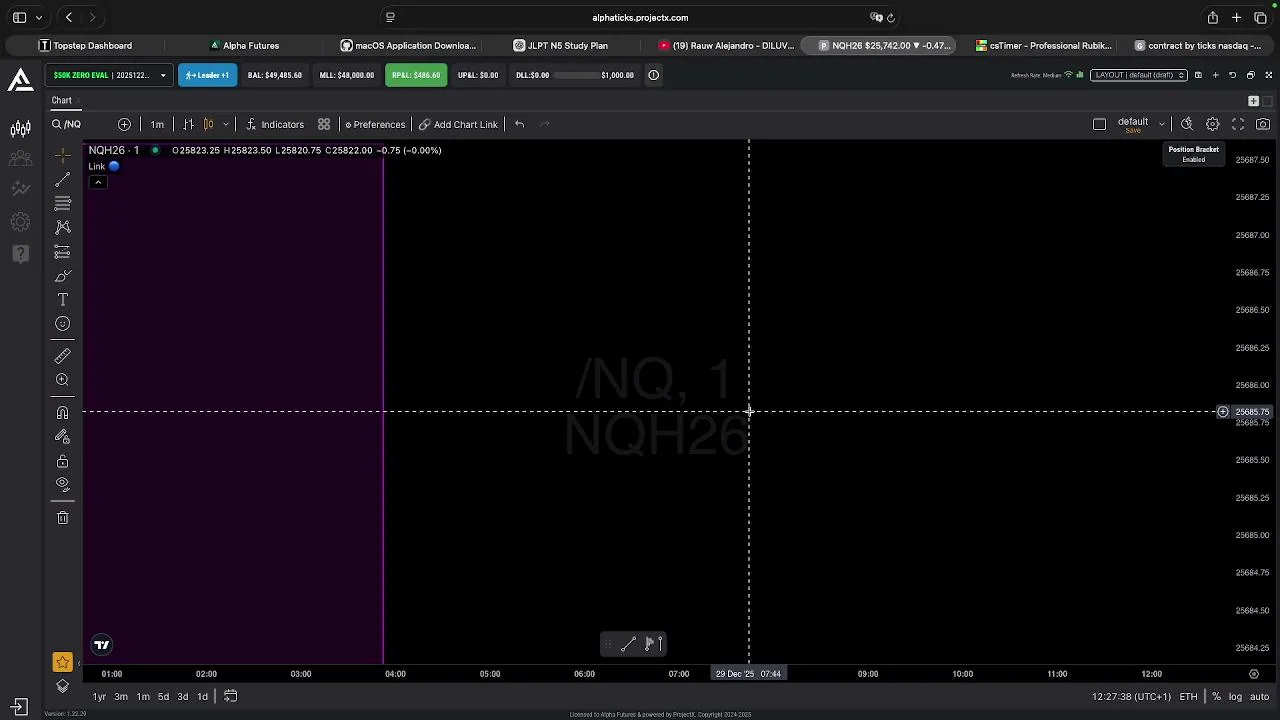Click the RP&L $486.60 indicator
The width and height of the screenshot is (1280, 720).
(x=416, y=75)
